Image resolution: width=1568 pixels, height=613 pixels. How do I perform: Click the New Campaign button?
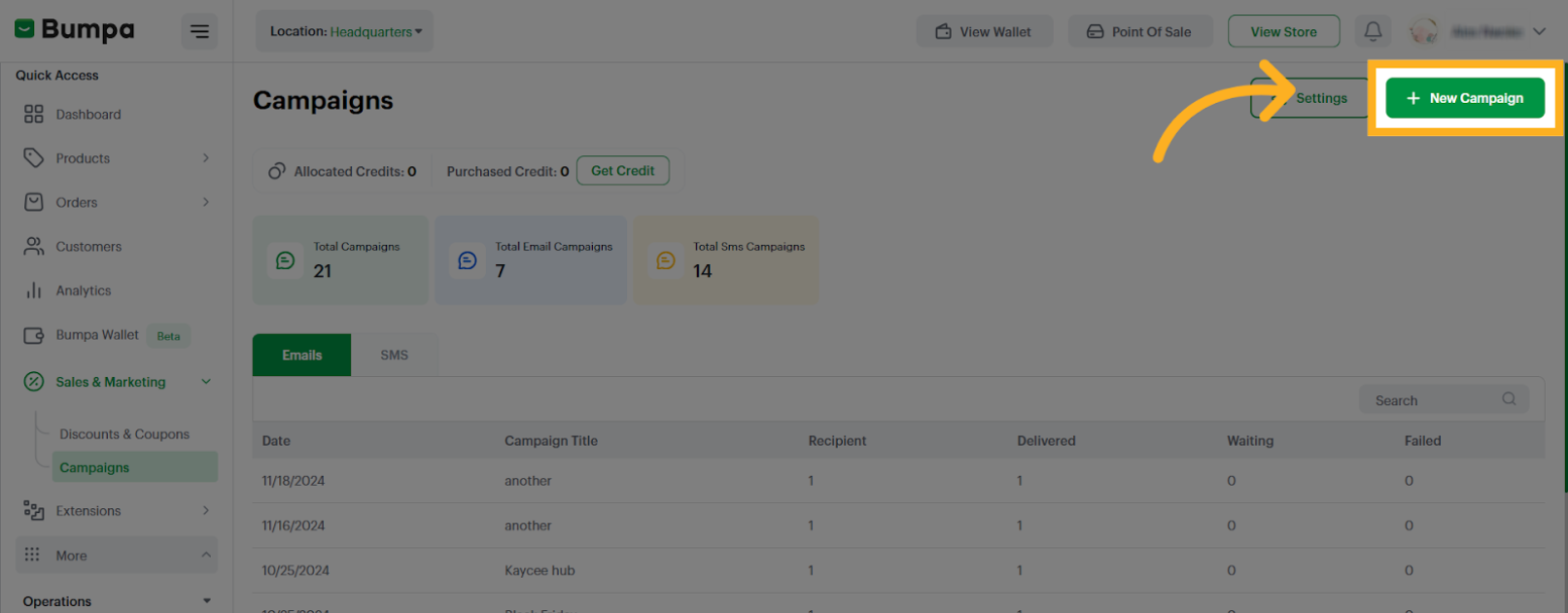(1465, 98)
